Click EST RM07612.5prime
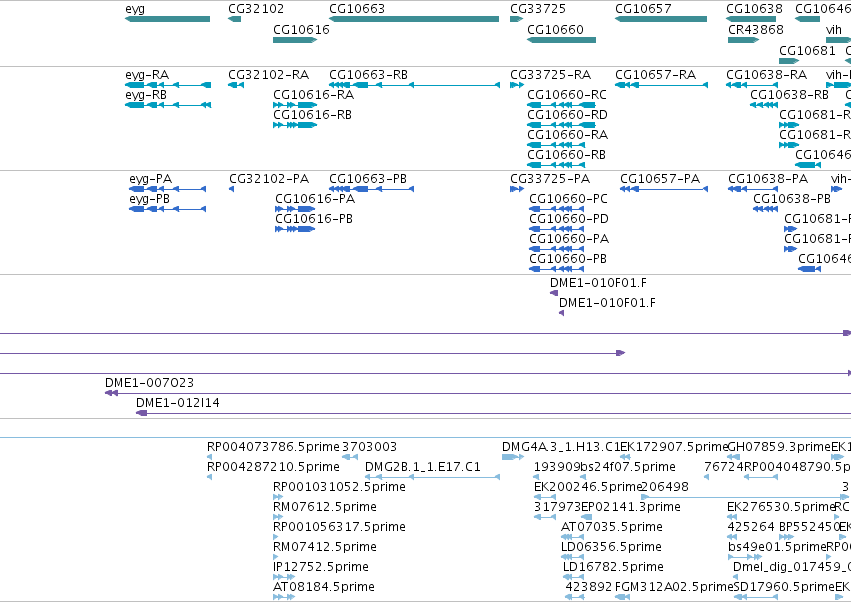The width and height of the screenshot is (851, 602). [325, 507]
